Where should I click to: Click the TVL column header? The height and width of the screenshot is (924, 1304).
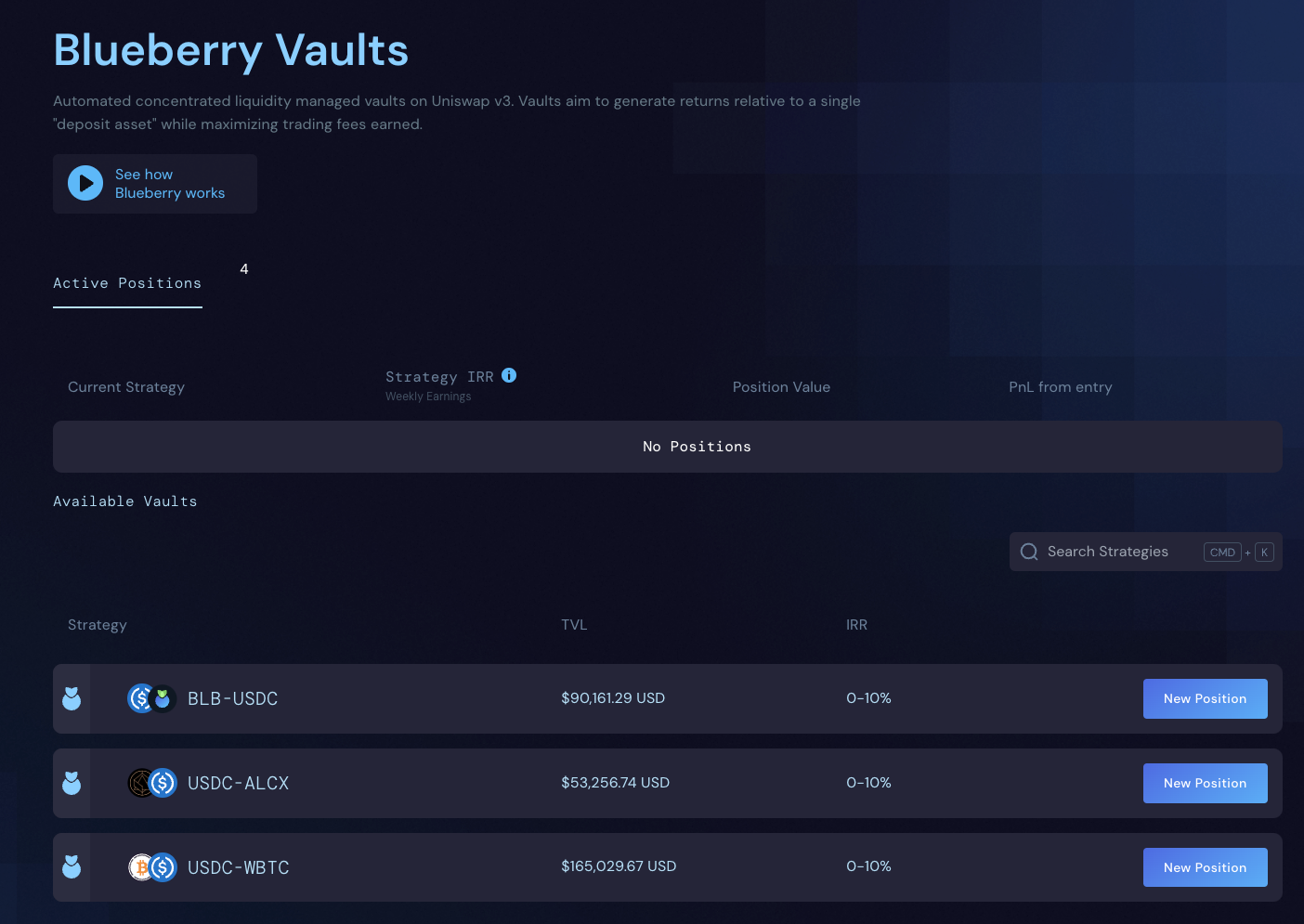[574, 625]
